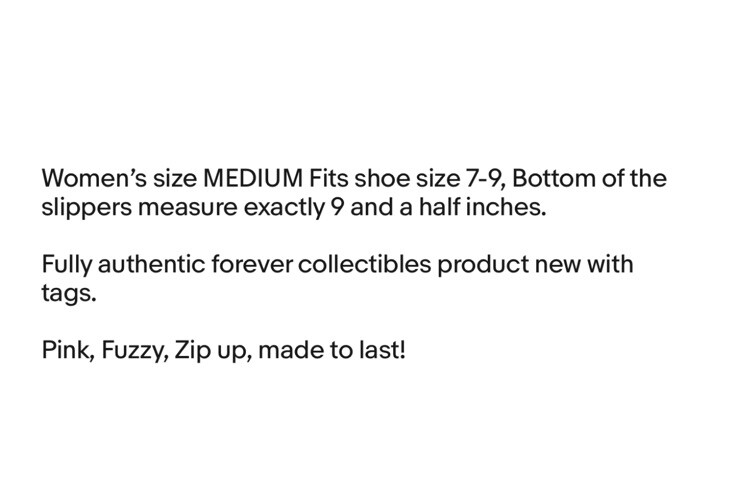Click the word "forever" in the second paragraph
Screen dimensions: 736x503
point(252,264)
